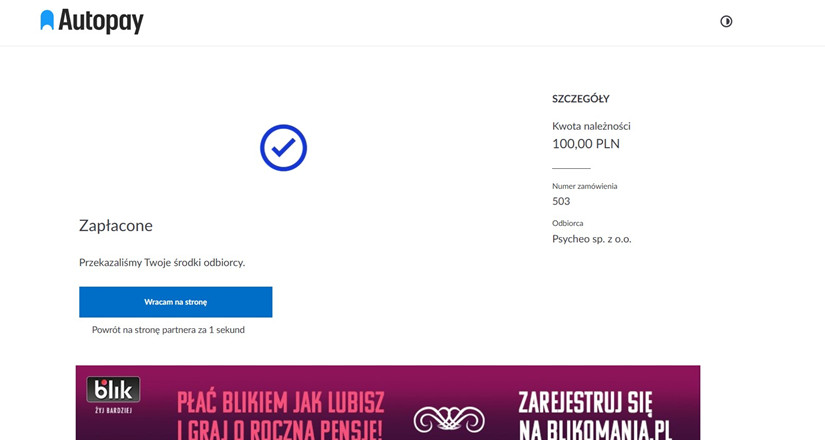This screenshot has width=825, height=440.
Task: Select the amount '100,00 PLN'
Action: (586, 144)
